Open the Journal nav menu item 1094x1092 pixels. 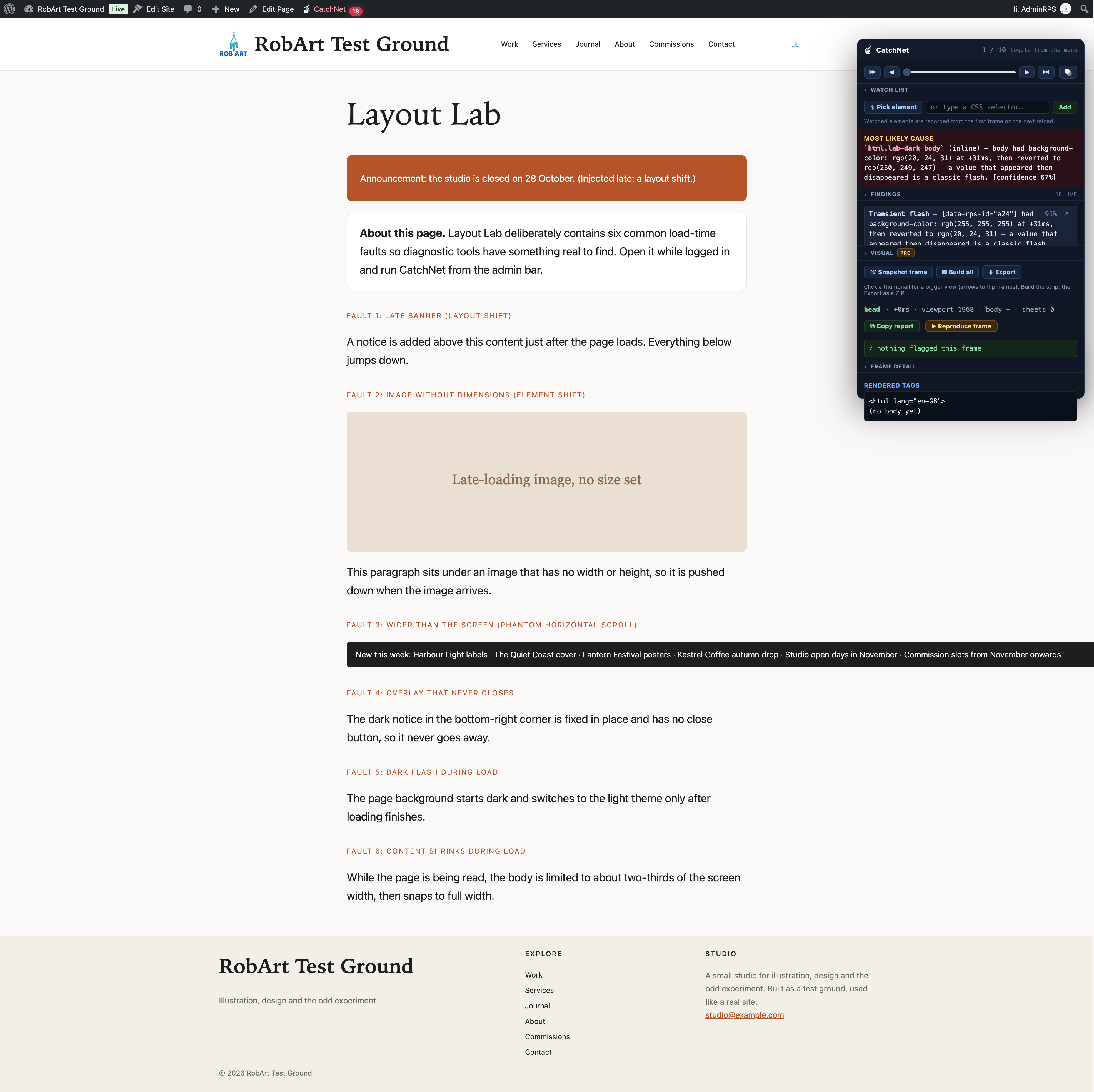point(588,44)
